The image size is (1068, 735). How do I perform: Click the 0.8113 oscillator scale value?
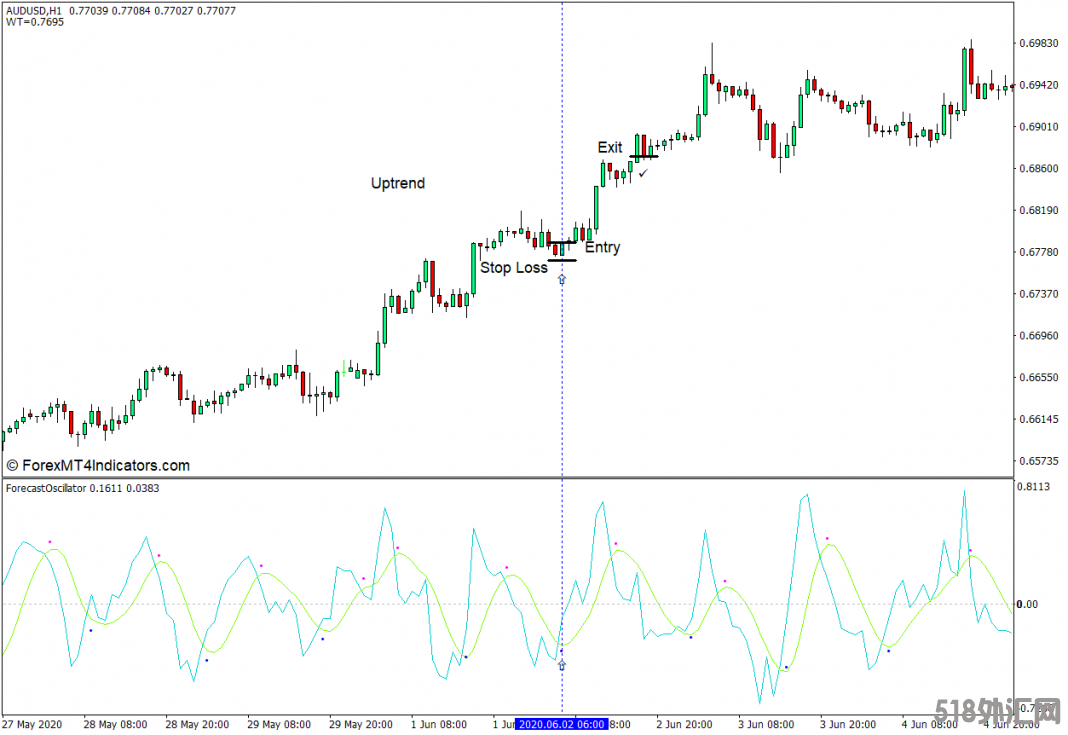[1033, 487]
